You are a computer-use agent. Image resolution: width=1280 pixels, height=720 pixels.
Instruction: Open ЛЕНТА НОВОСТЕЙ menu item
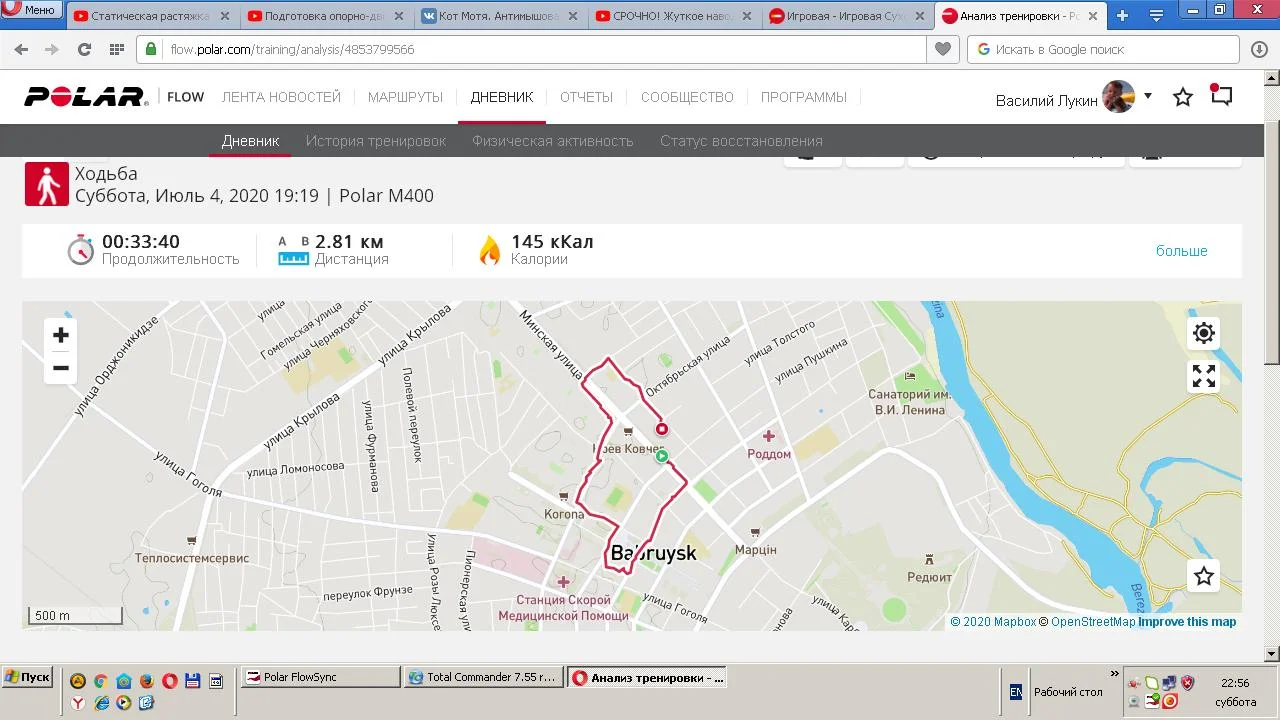click(281, 97)
